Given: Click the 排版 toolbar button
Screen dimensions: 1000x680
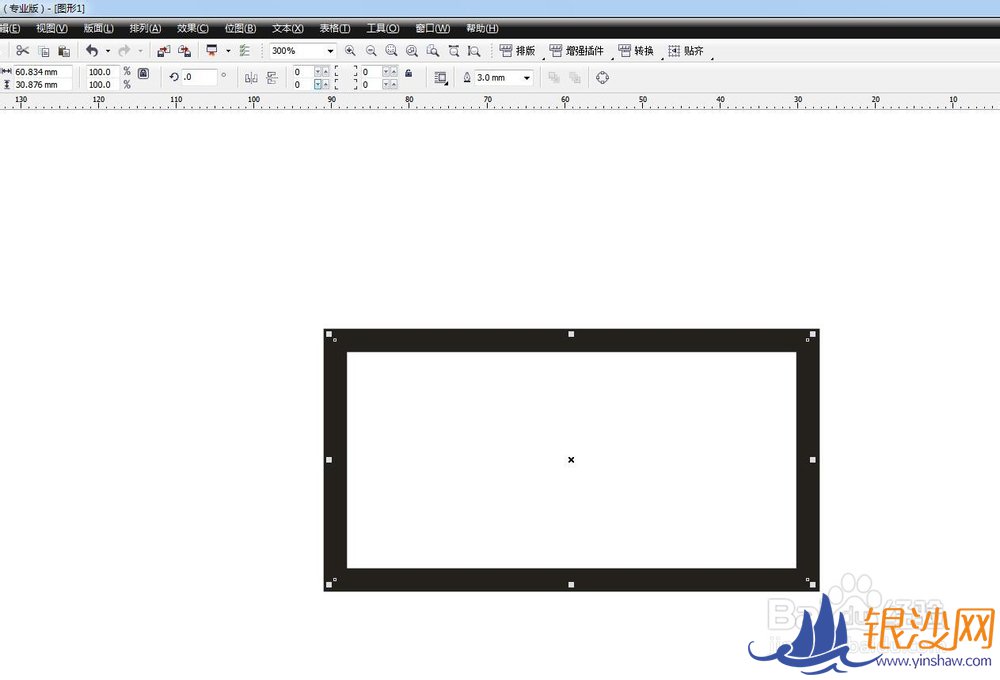Looking at the screenshot, I should [x=518, y=50].
